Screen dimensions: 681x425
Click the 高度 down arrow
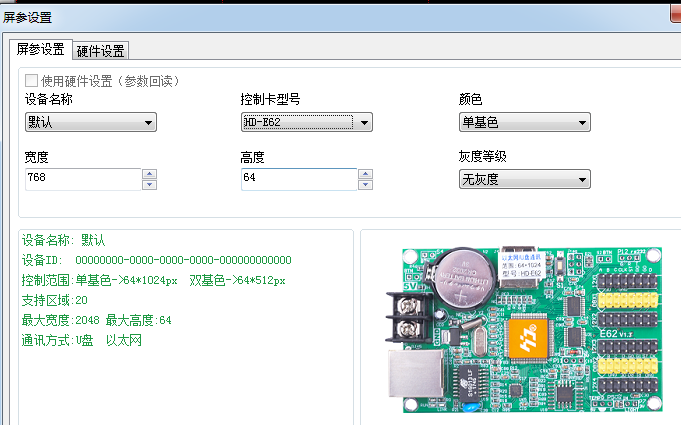click(365, 185)
